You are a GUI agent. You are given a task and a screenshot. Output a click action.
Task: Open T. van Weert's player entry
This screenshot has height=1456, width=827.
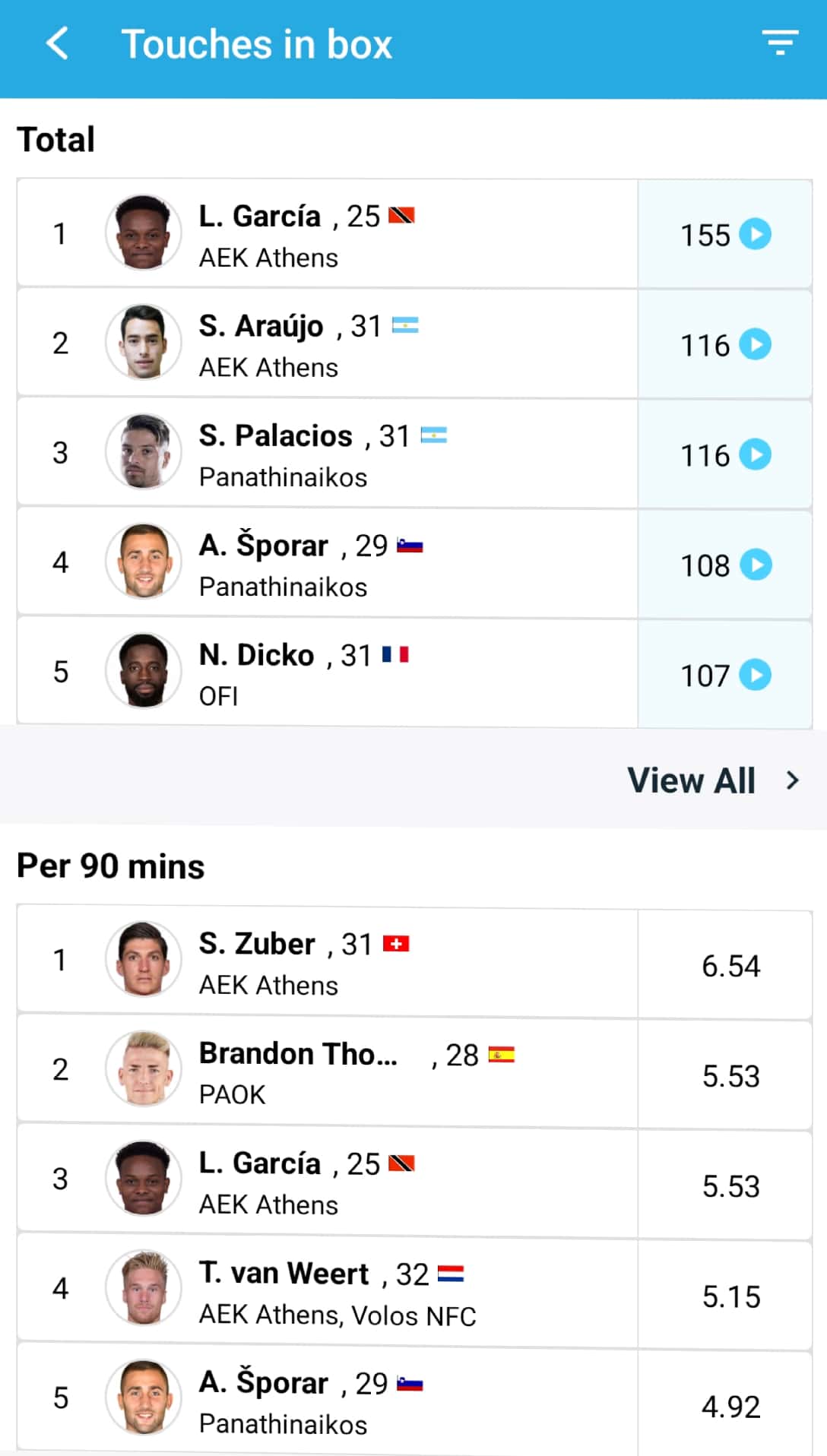tap(284, 1274)
